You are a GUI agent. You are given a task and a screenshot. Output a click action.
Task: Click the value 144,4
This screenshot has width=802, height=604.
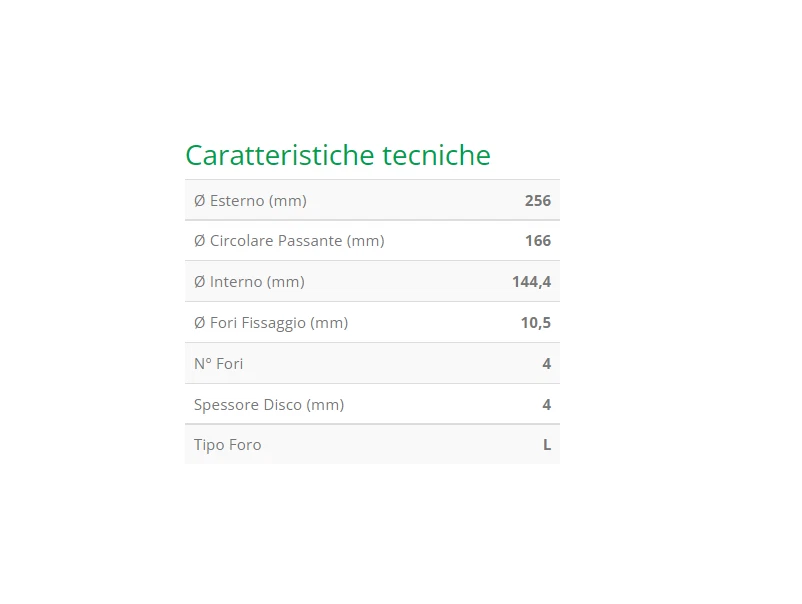pyautogui.click(x=531, y=282)
